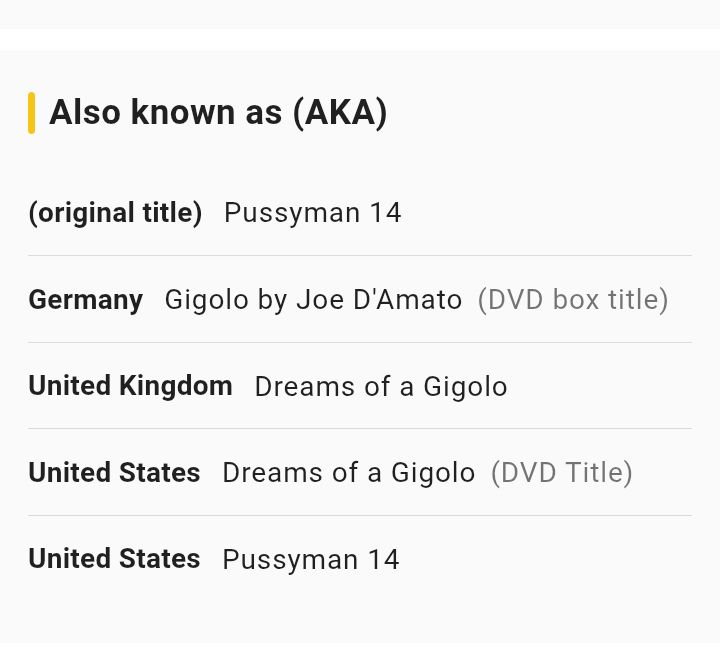Select "United States" label in the DVD Title row
The height and width of the screenshot is (653, 720).
[x=114, y=473]
